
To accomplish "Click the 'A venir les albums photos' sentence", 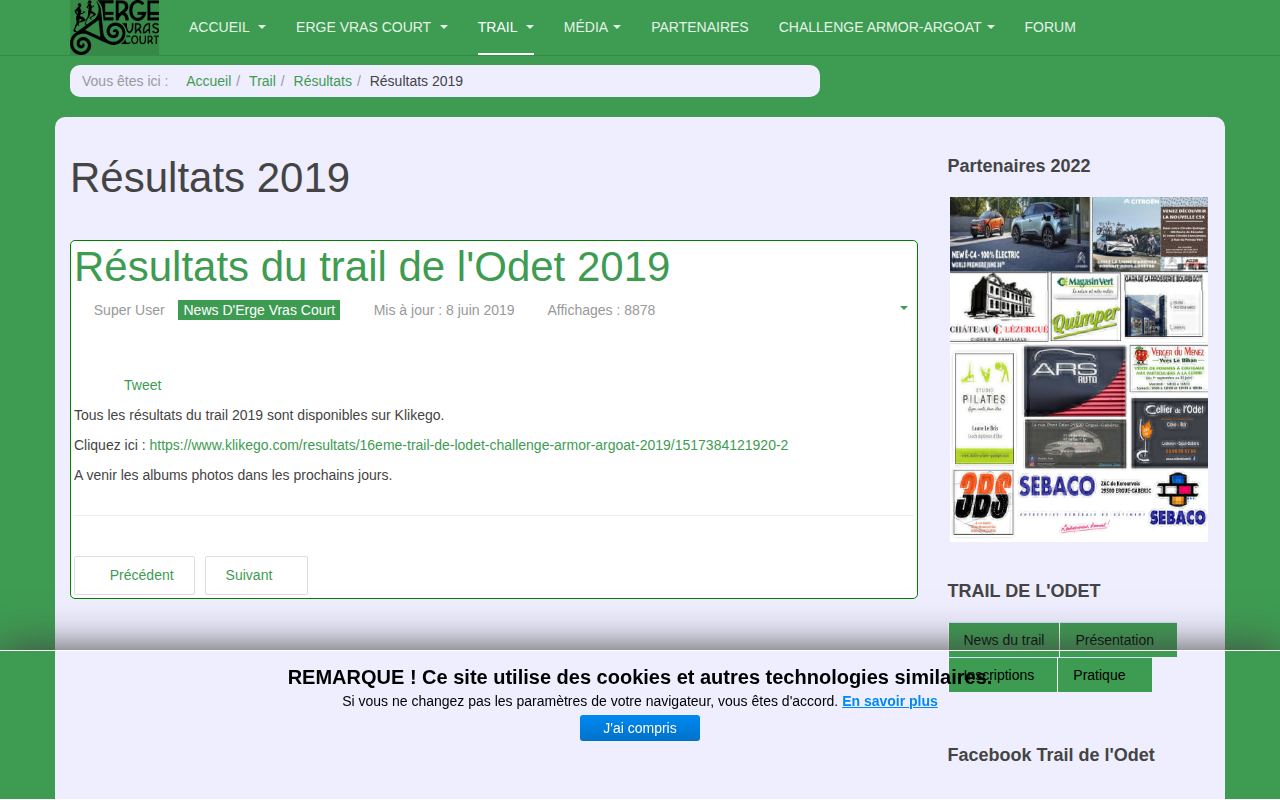I will [x=233, y=475].
